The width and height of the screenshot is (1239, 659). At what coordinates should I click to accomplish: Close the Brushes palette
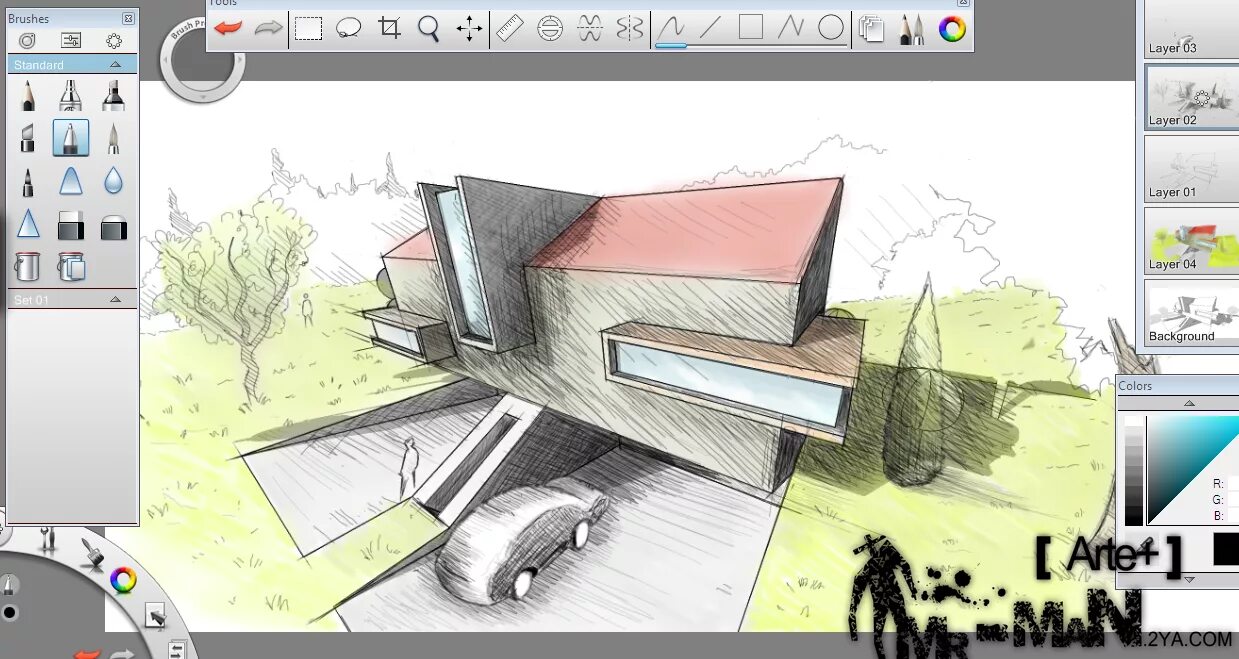point(128,18)
